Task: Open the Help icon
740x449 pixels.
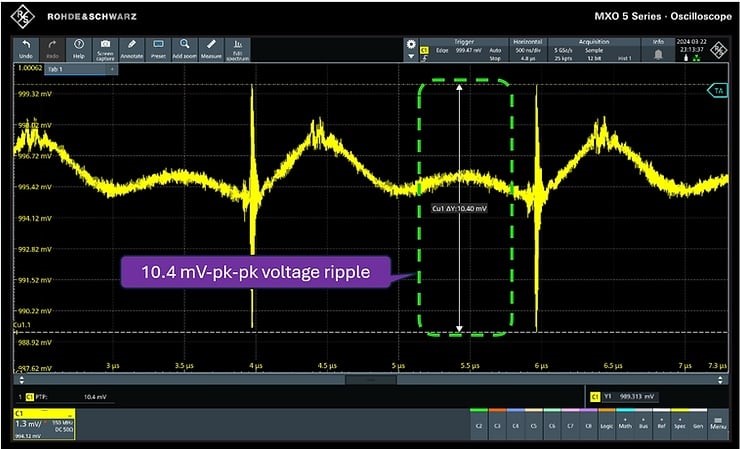Action: tap(79, 50)
